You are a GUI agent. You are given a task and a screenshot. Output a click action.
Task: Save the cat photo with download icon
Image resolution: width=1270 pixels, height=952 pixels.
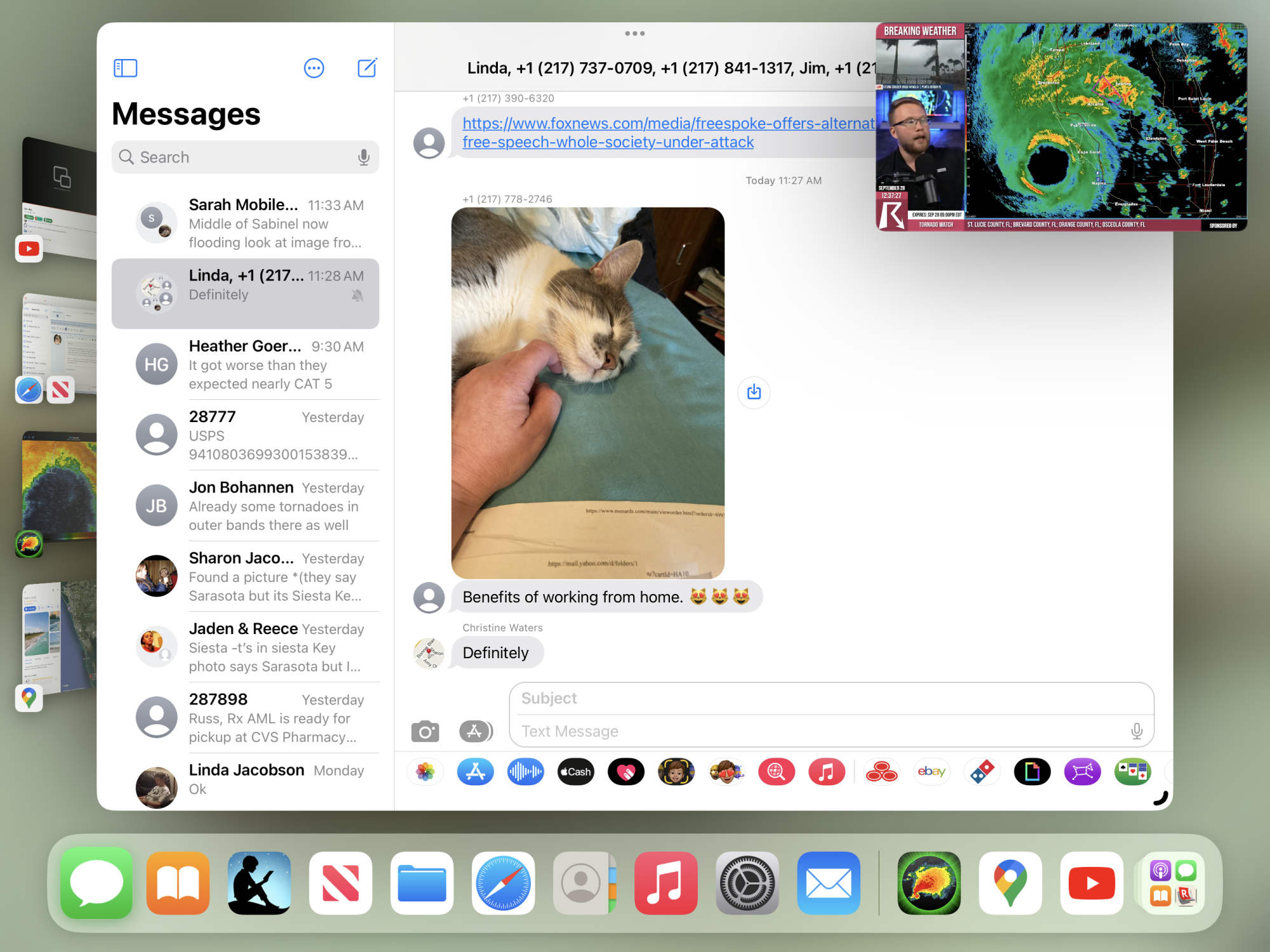point(754,392)
